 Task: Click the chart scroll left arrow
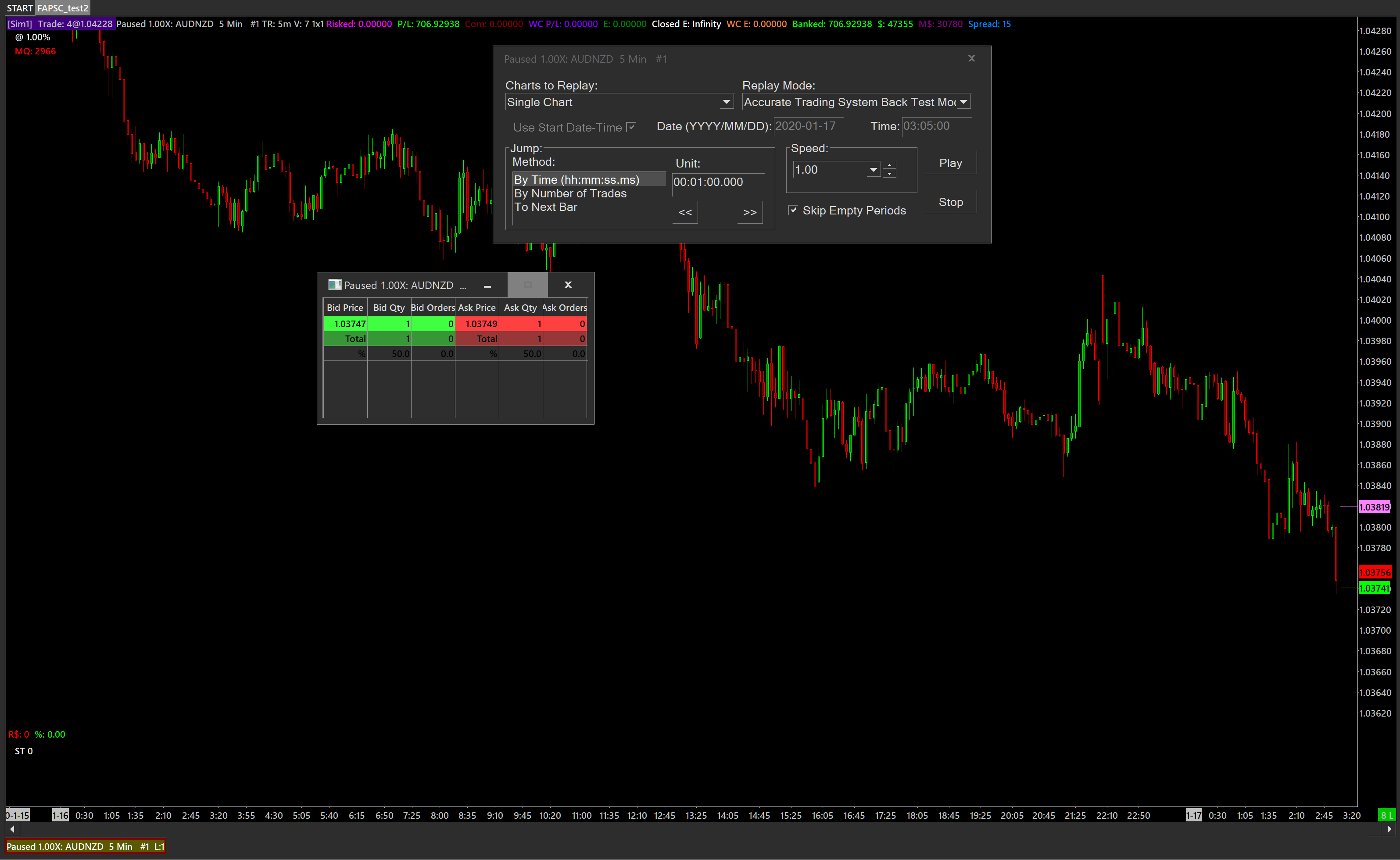(13, 829)
